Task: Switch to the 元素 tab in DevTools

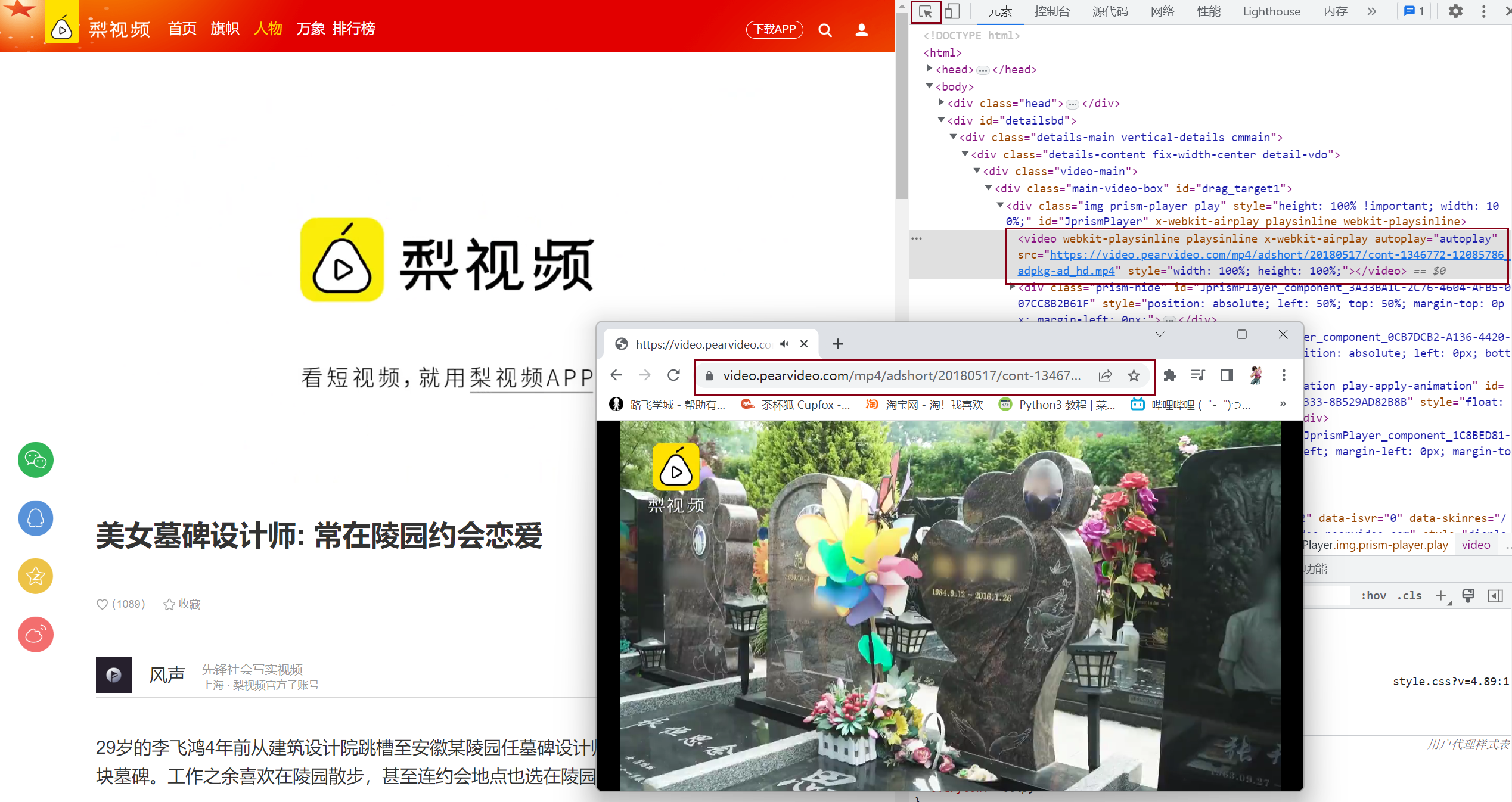Action: pyautogui.click(x=999, y=11)
